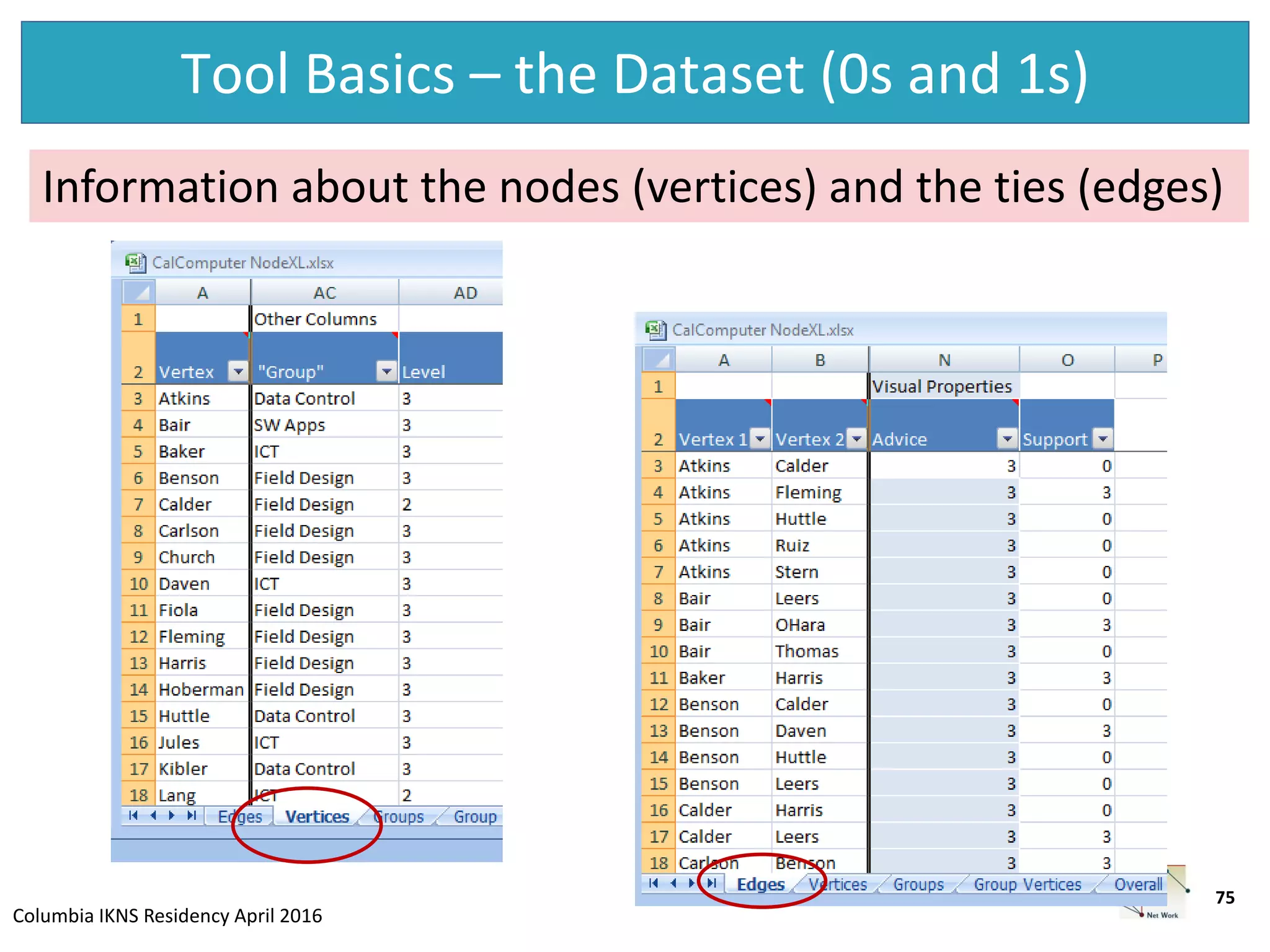This screenshot has height=952, width=1270.
Task: Go to first sheet arrow in left workbook
Action: point(133,816)
